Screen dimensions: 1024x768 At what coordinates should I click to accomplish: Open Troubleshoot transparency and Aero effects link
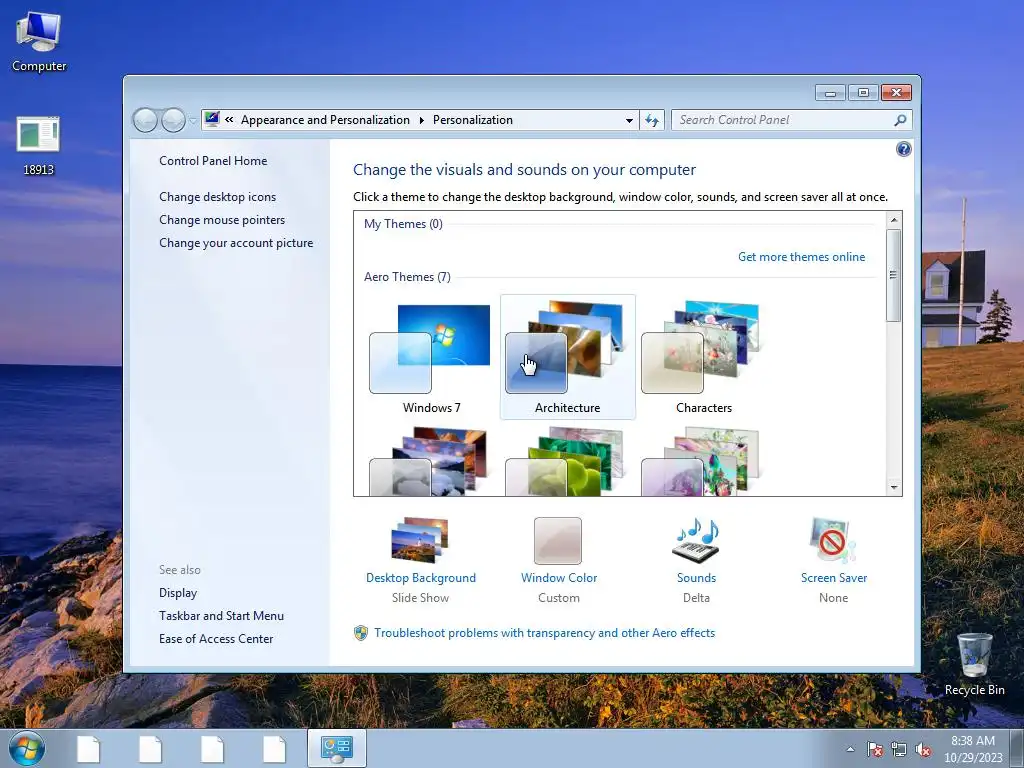pos(545,633)
